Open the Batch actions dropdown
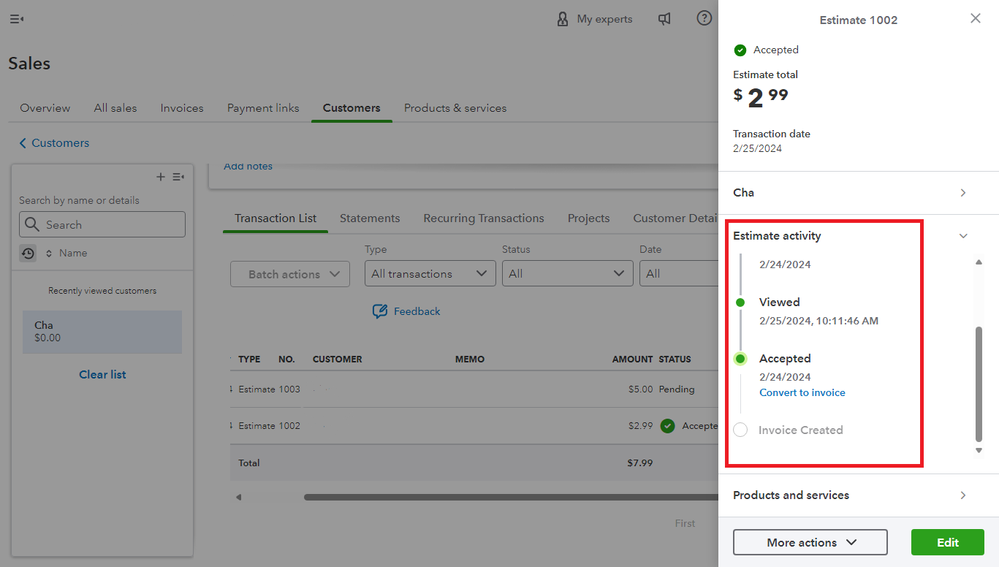 [290, 274]
